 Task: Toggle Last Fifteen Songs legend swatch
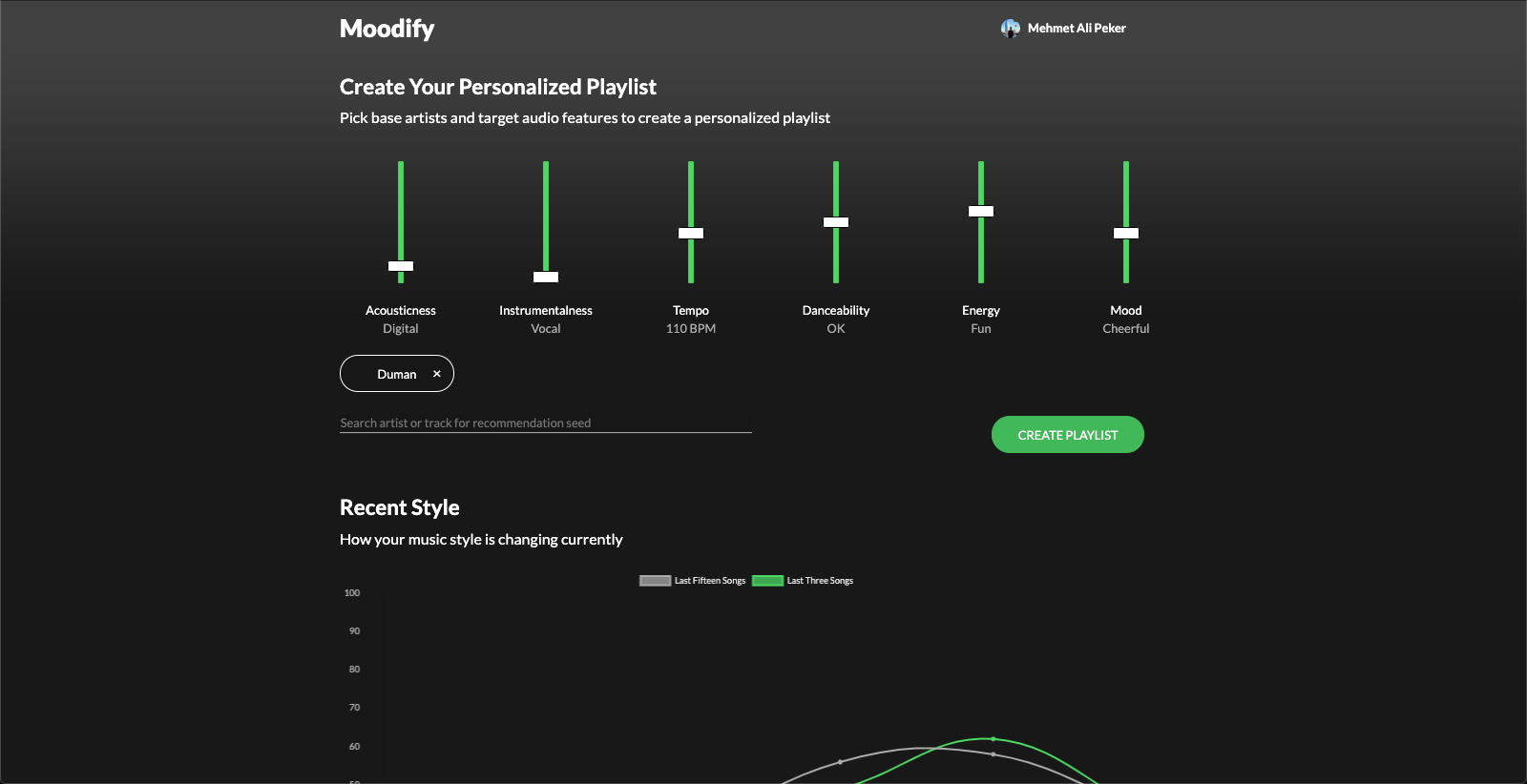[x=655, y=581]
